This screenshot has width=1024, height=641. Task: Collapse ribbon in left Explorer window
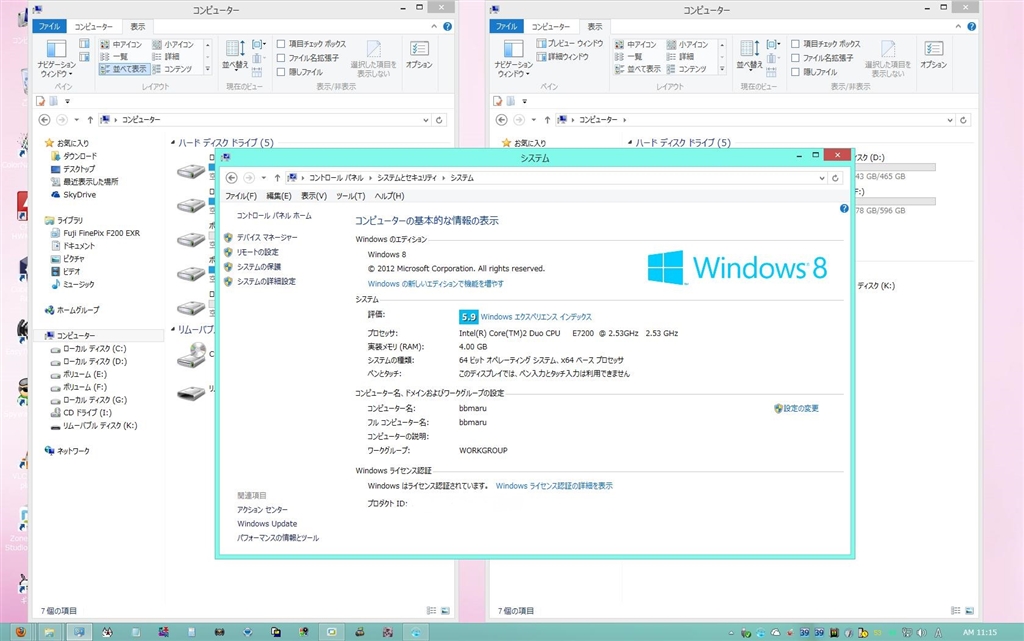coord(434,27)
